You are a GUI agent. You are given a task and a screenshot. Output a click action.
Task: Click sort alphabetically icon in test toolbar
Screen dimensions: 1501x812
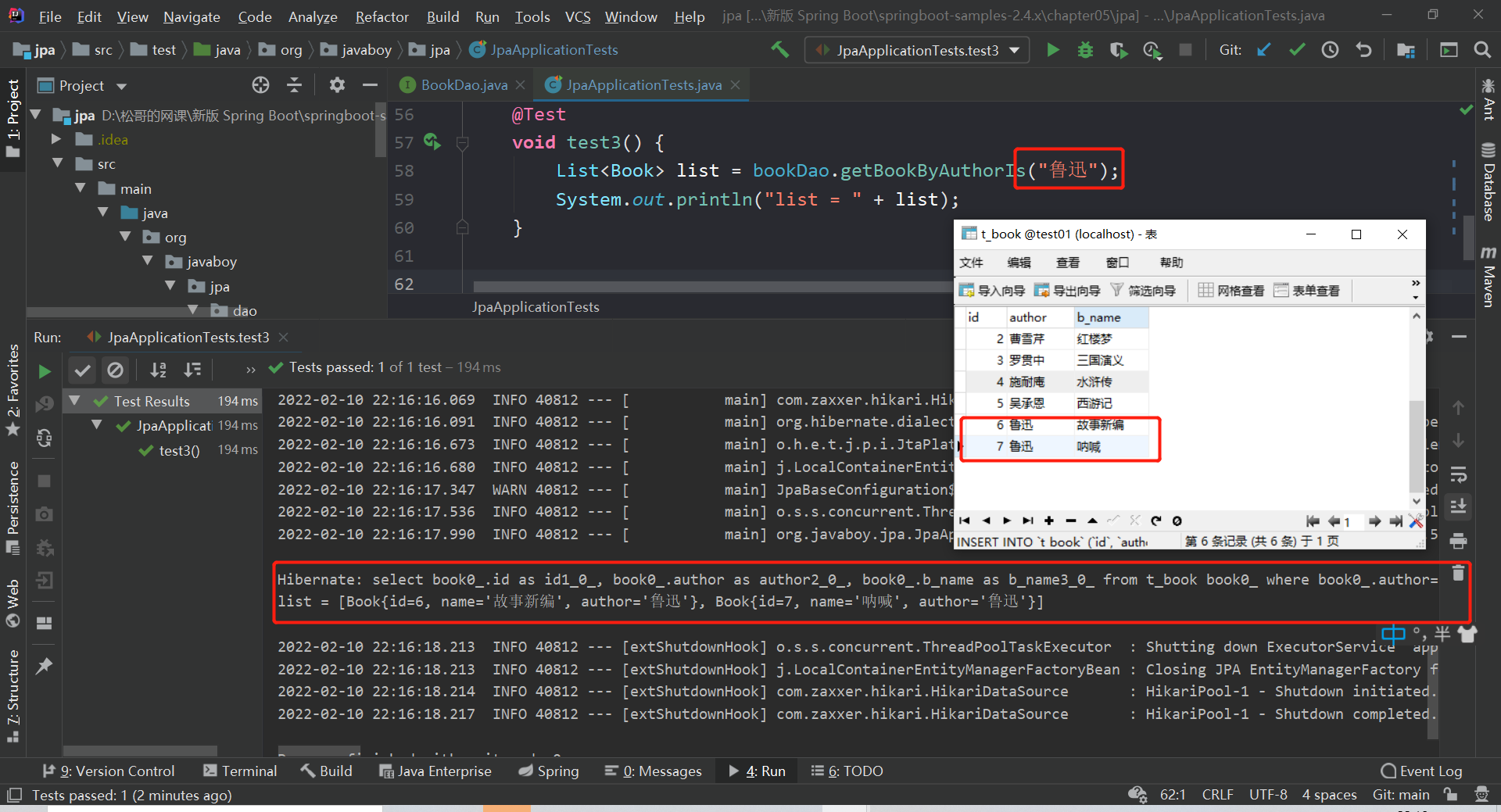[x=159, y=369]
